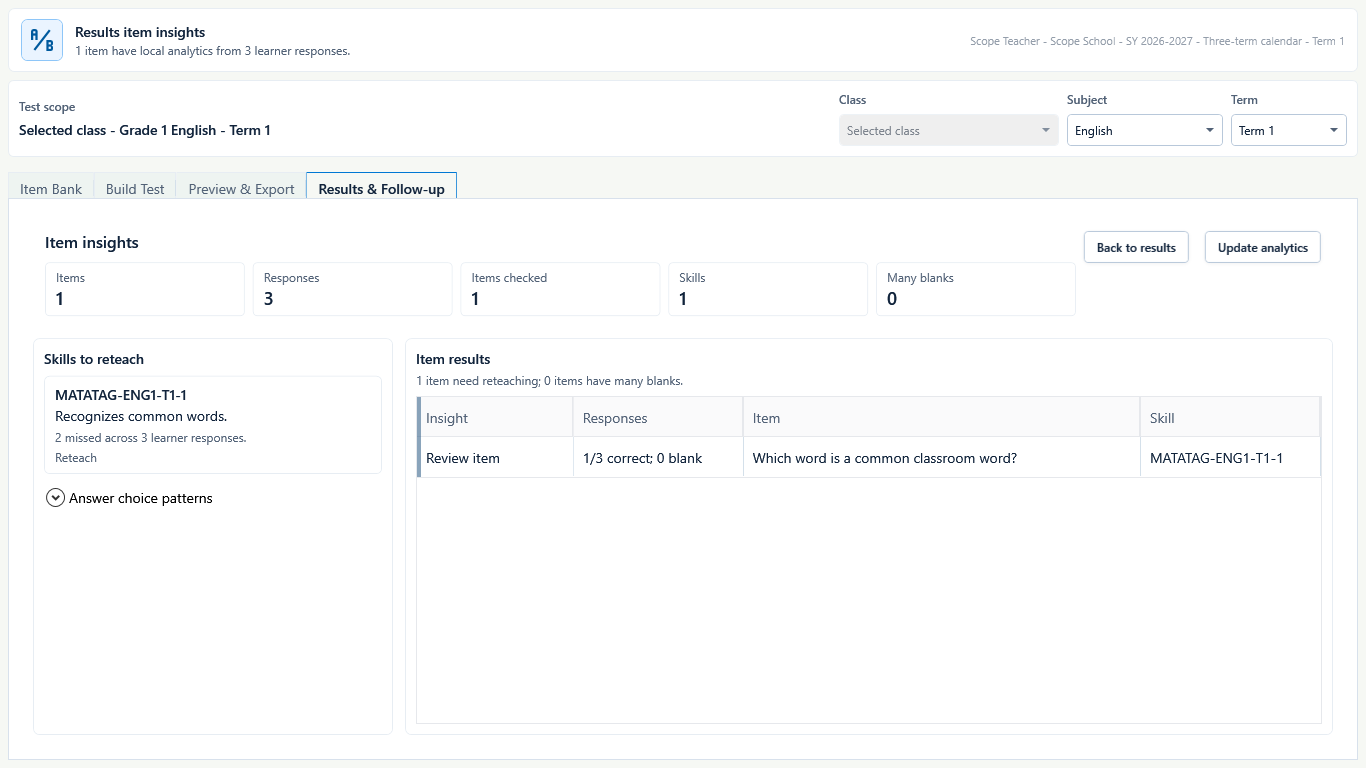The height and width of the screenshot is (768, 1366).
Task: Click the Item column header
Action: 941,418
